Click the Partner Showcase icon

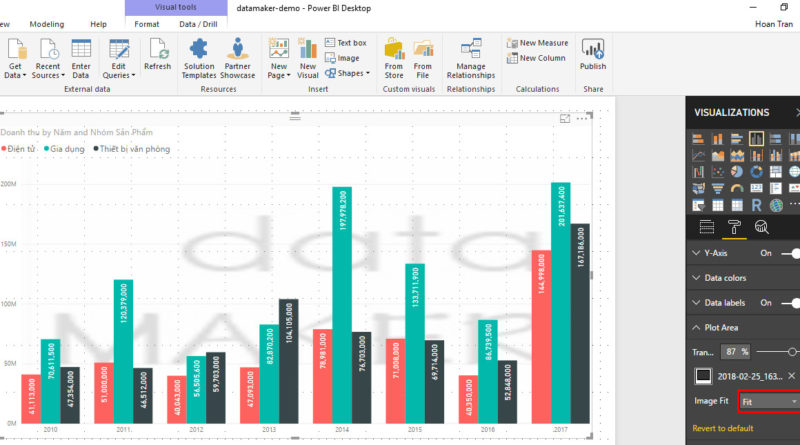(x=237, y=58)
